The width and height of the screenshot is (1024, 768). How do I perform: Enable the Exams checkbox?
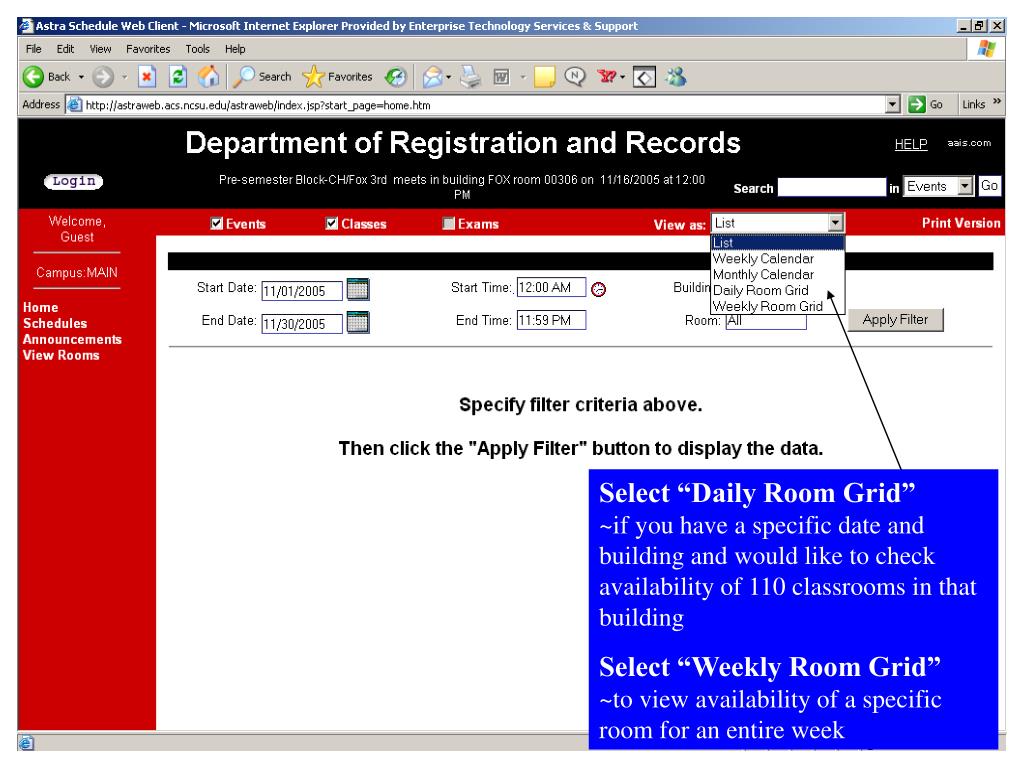click(x=448, y=224)
